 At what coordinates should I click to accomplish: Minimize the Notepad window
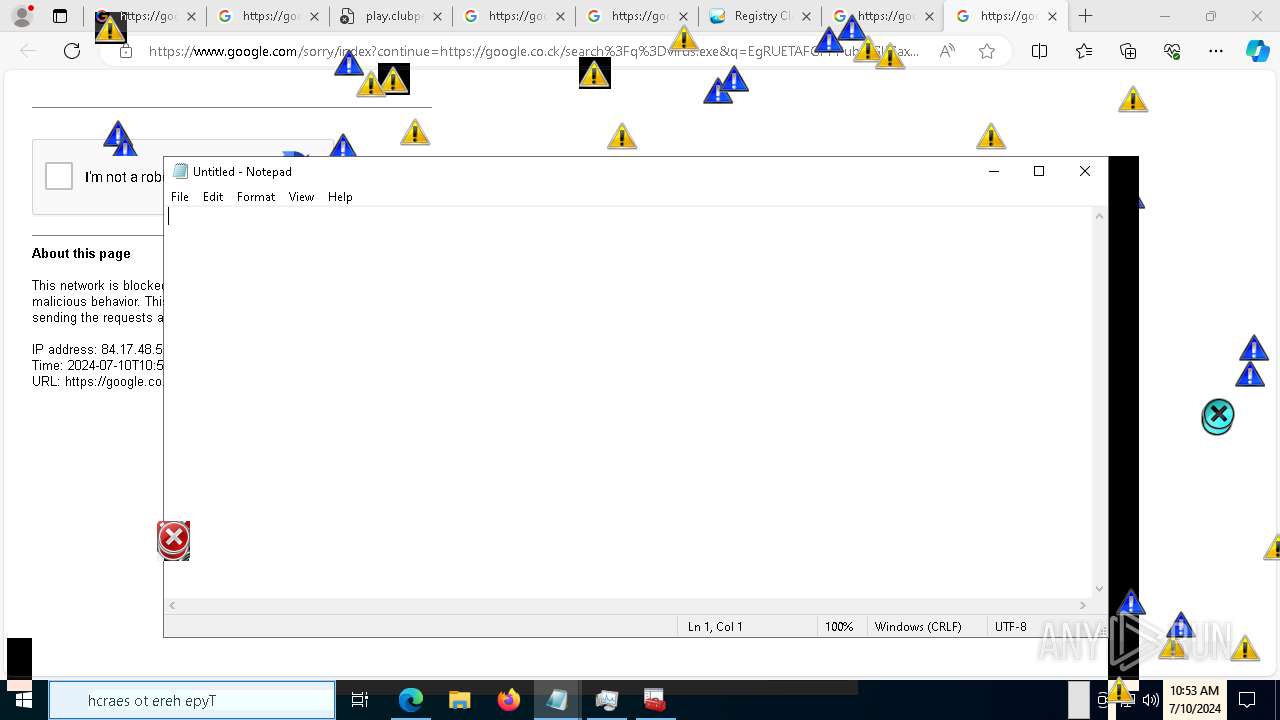coord(994,171)
